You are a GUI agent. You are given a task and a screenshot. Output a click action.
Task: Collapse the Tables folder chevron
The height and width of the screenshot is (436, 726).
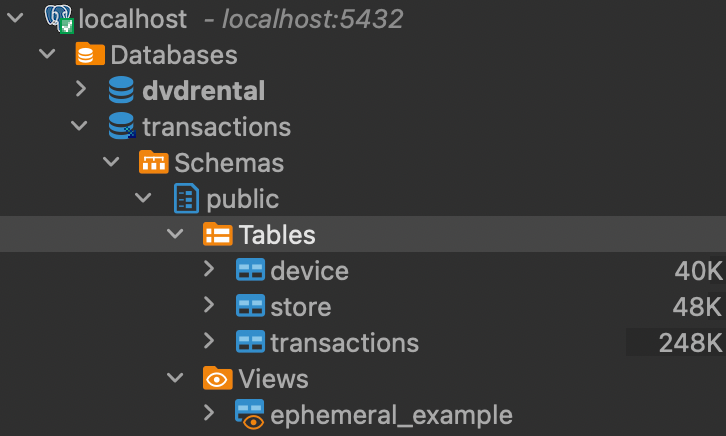point(175,234)
